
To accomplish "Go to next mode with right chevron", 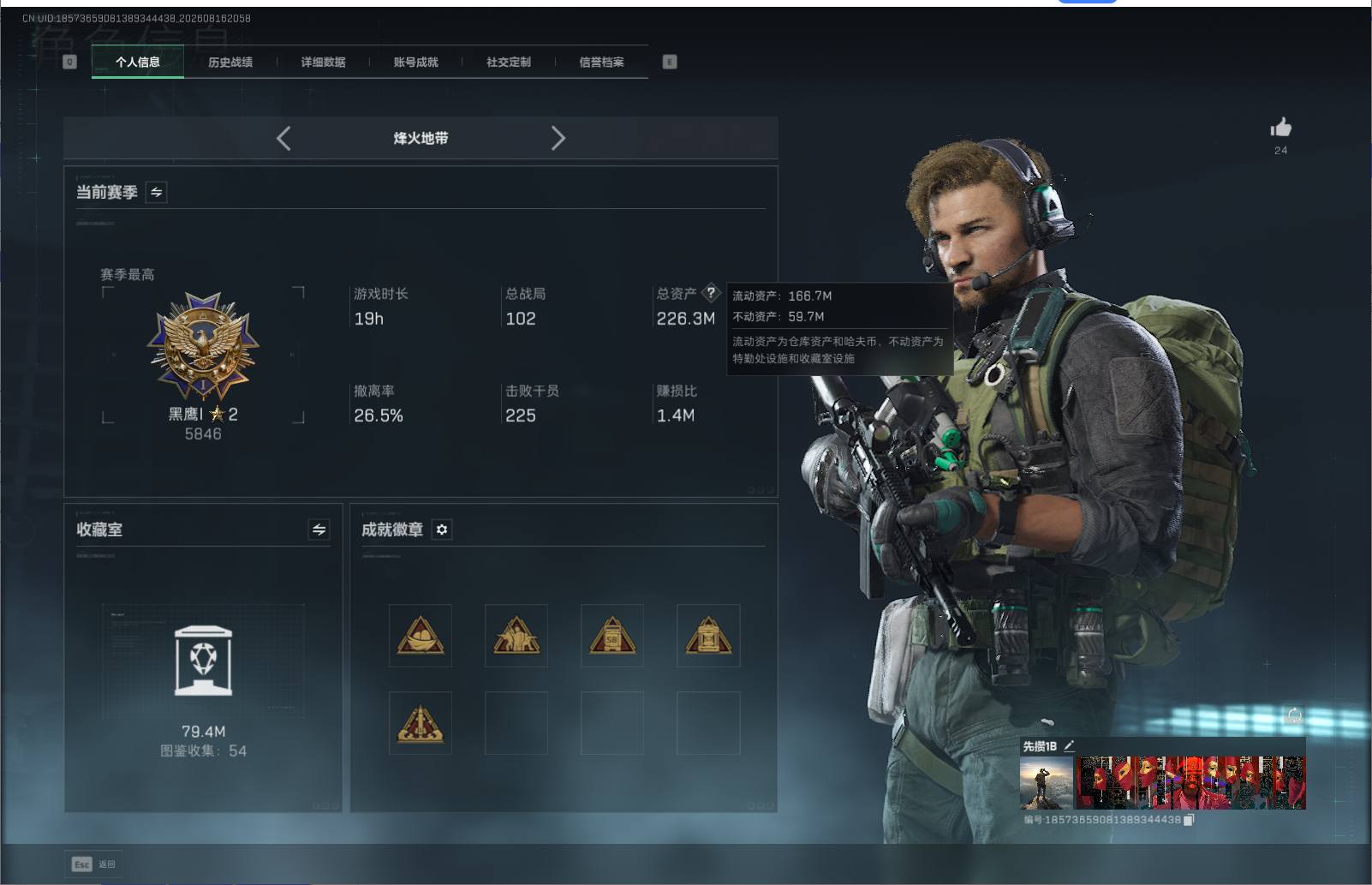I will click(558, 138).
